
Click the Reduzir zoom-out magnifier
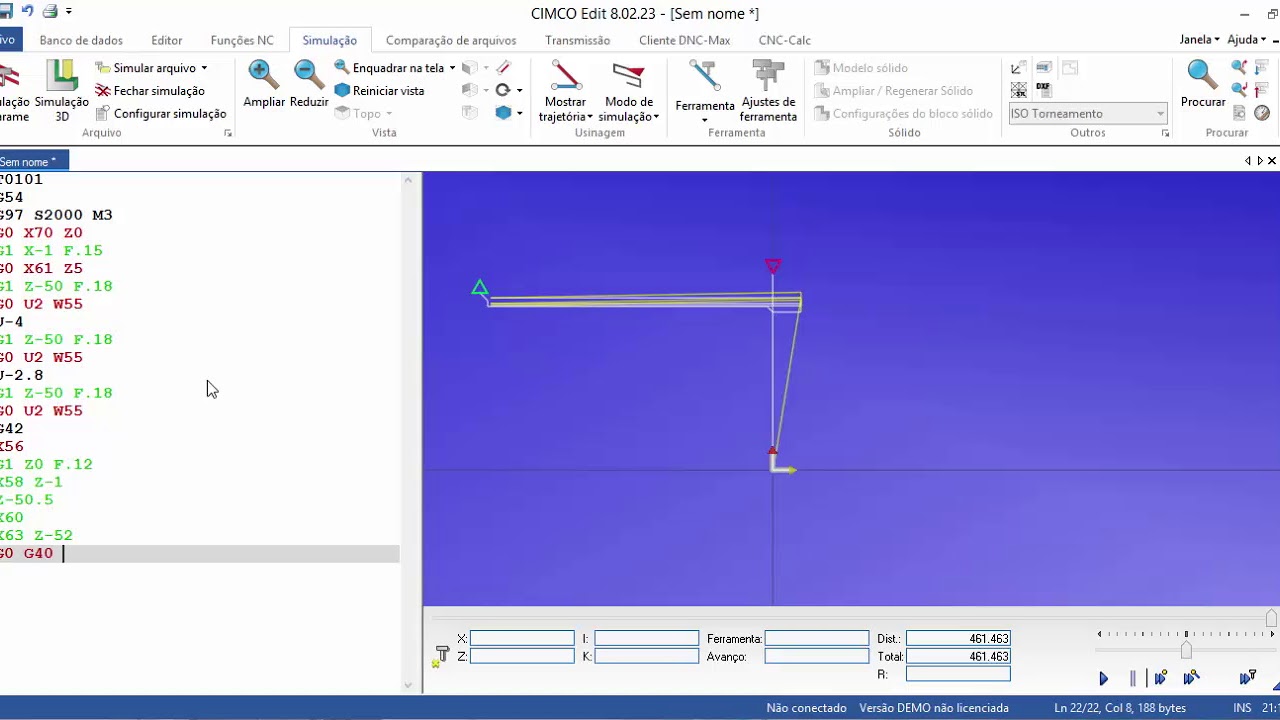click(309, 75)
